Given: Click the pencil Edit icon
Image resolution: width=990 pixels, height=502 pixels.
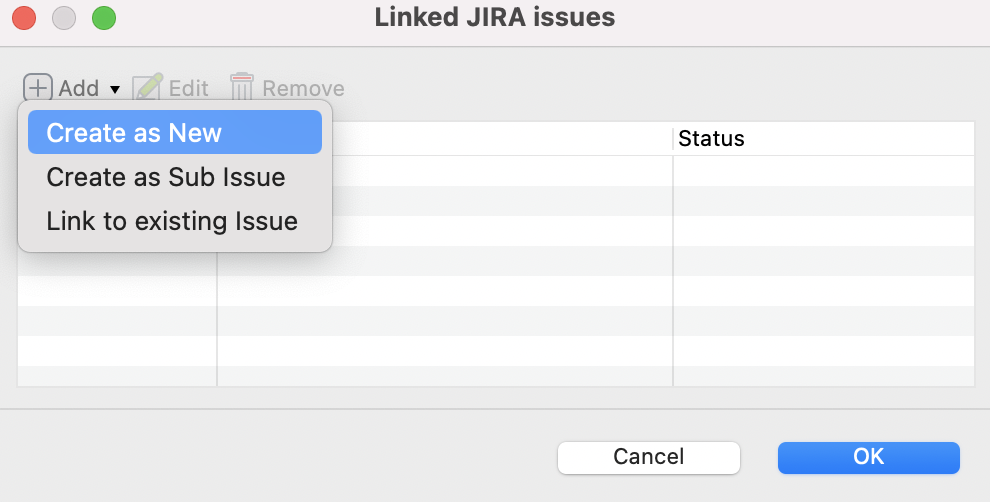Looking at the screenshot, I should [147, 88].
